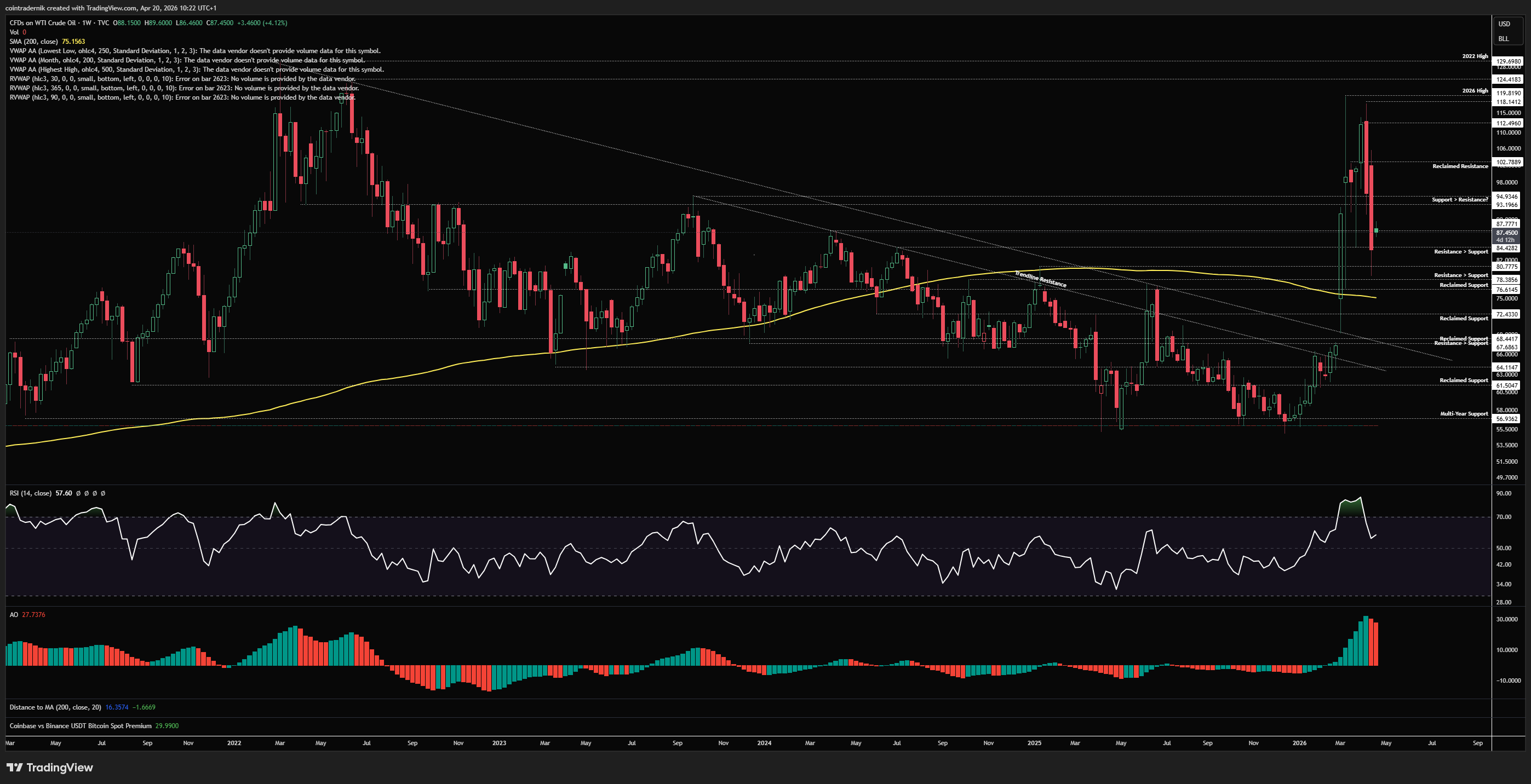Image resolution: width=1531 pixels, height=784 pixels.
Task: Click the Reclaimed Resistance level label
Action: [x=1460, y=166]
